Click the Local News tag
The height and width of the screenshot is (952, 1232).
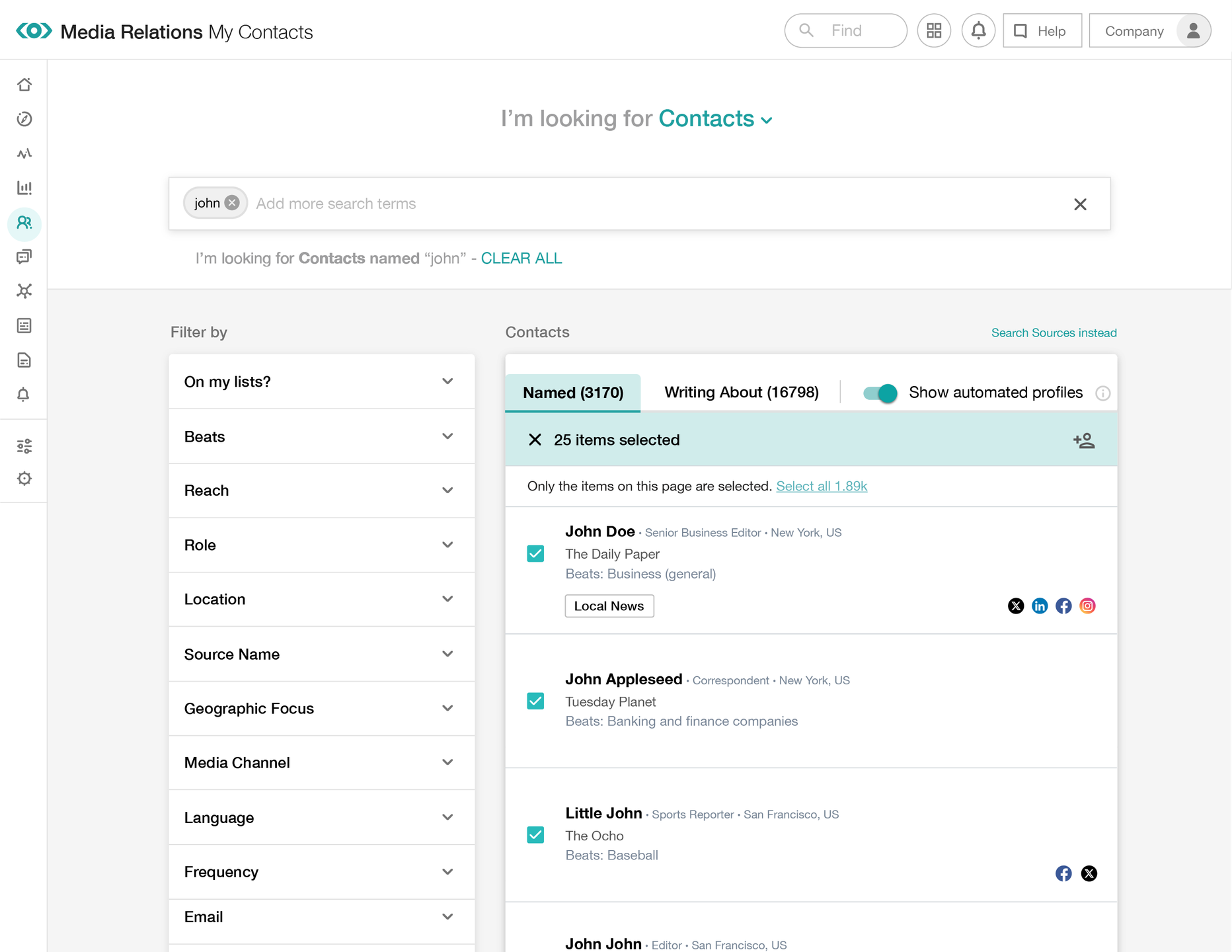click(609, 606)
